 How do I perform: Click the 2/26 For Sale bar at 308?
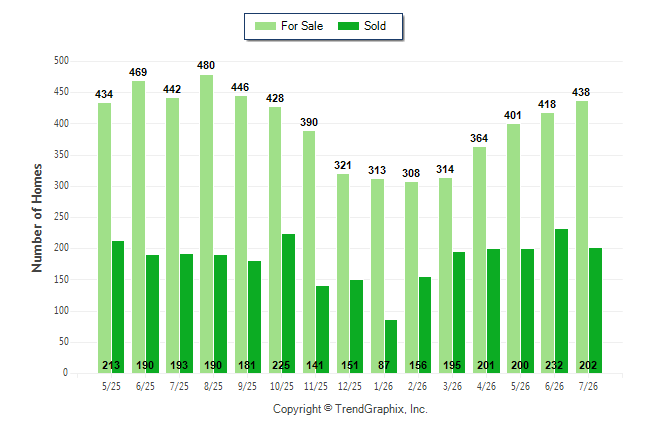click(x=411, y=277)
